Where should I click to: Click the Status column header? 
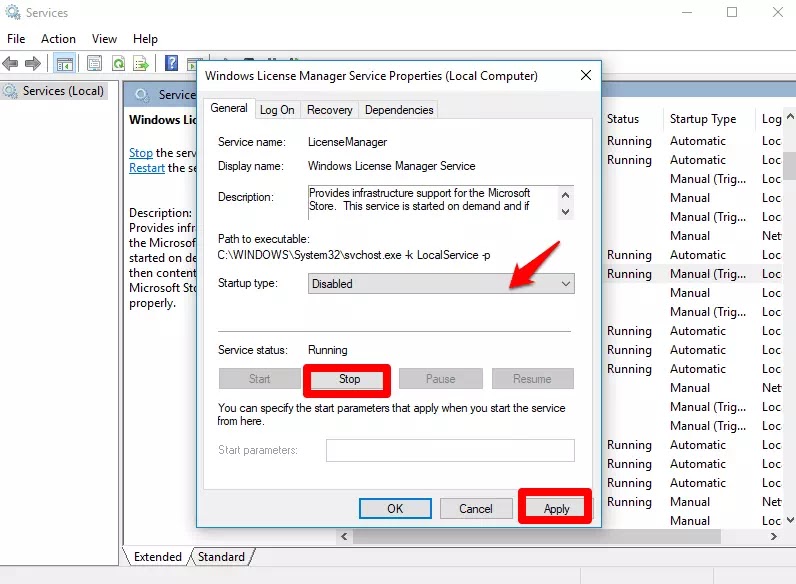623,119
